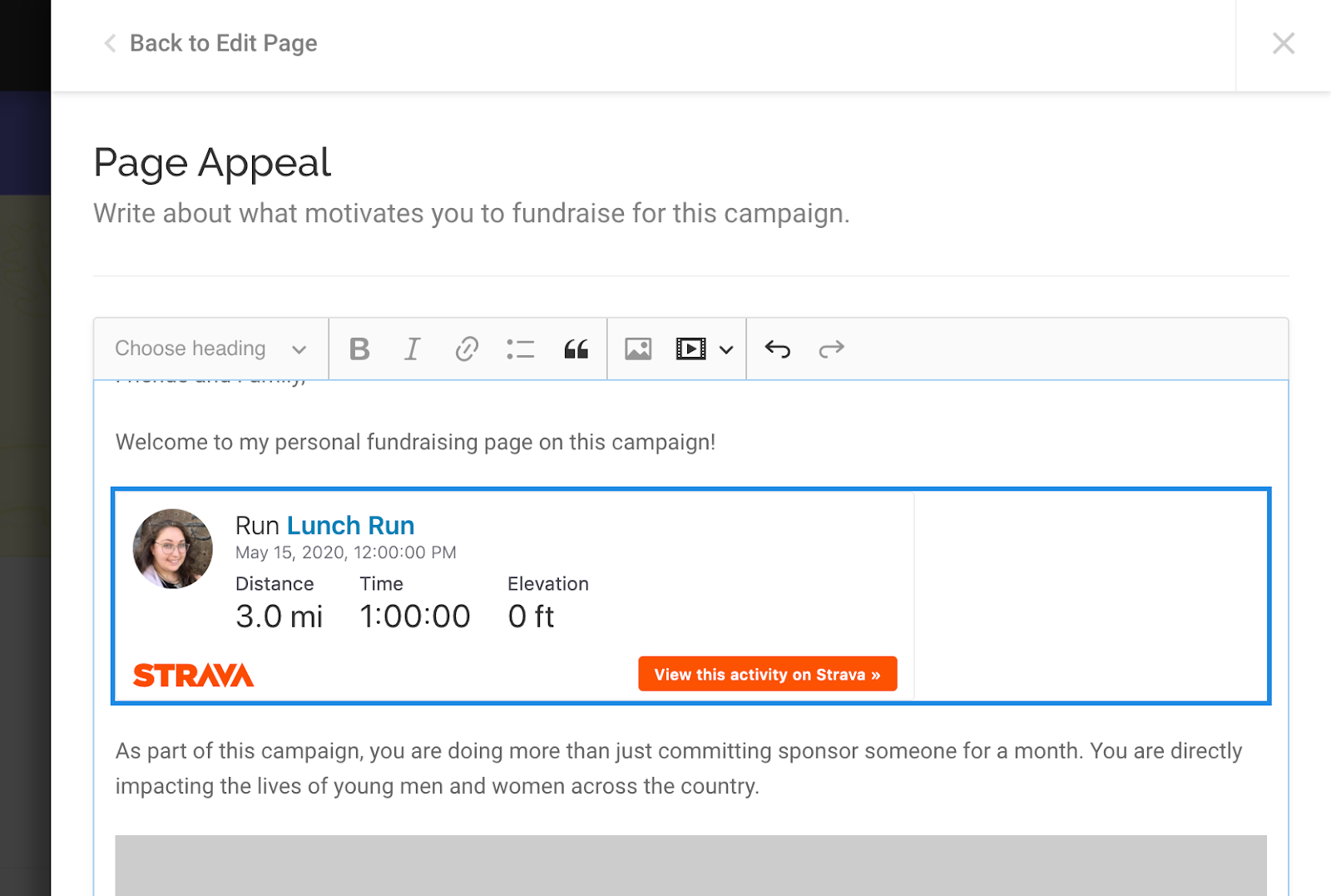Open the Lunch Run activity link

click(350, 525)
